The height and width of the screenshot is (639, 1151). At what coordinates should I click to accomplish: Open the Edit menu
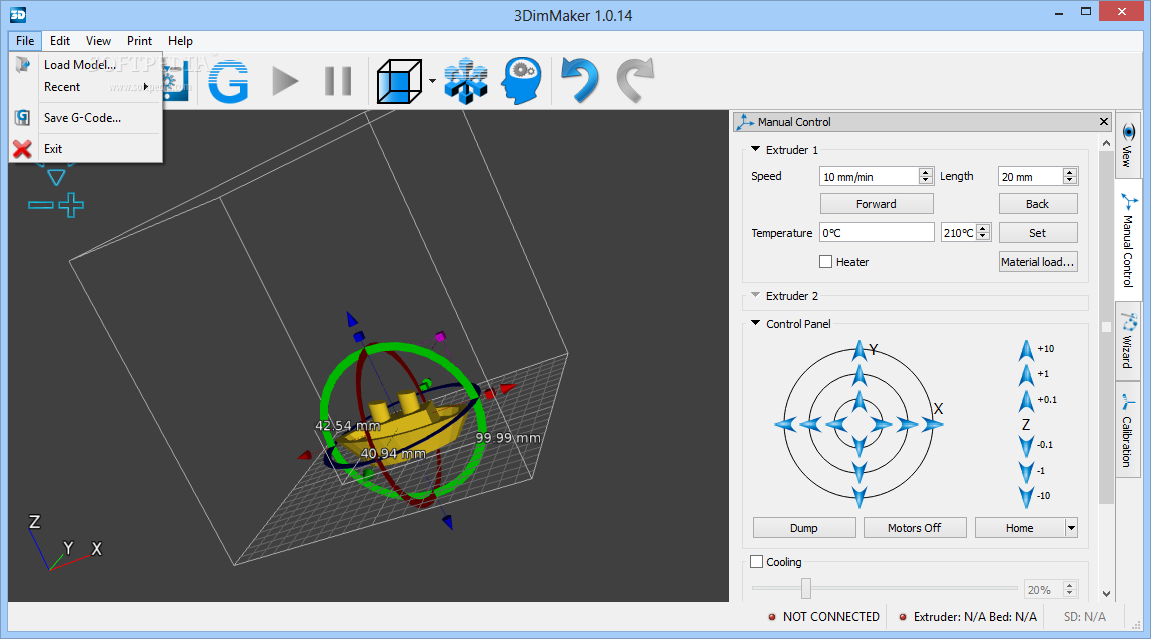click(x=60, y=41)
